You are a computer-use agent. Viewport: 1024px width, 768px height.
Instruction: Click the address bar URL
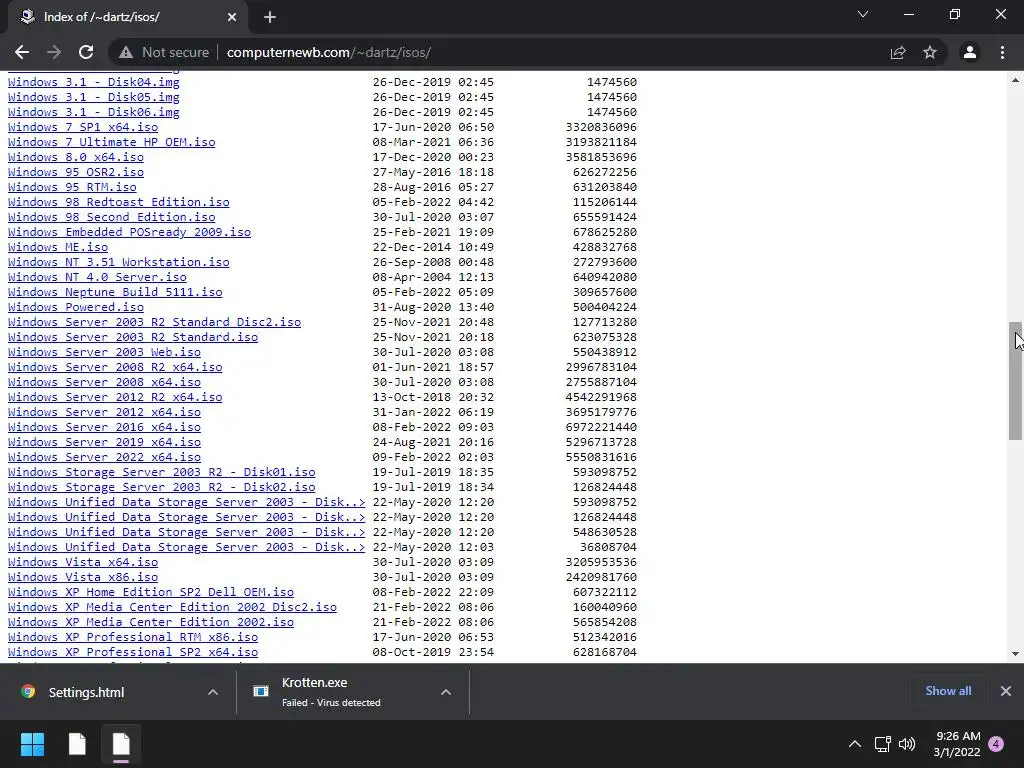click(x=328, y=52)
